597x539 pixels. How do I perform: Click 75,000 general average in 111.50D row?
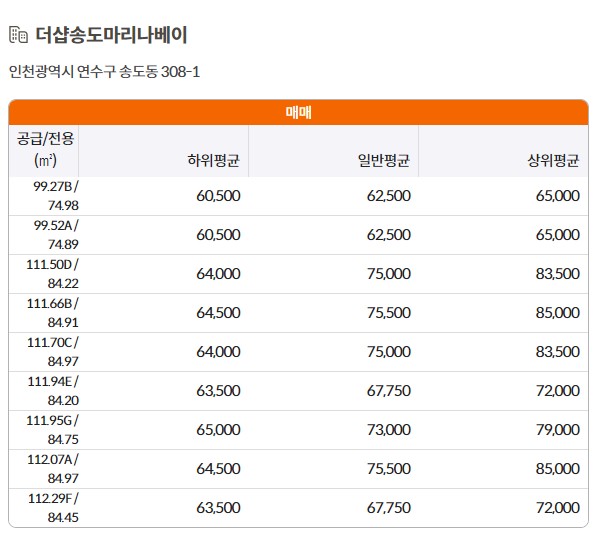click(x=389, y=274)
